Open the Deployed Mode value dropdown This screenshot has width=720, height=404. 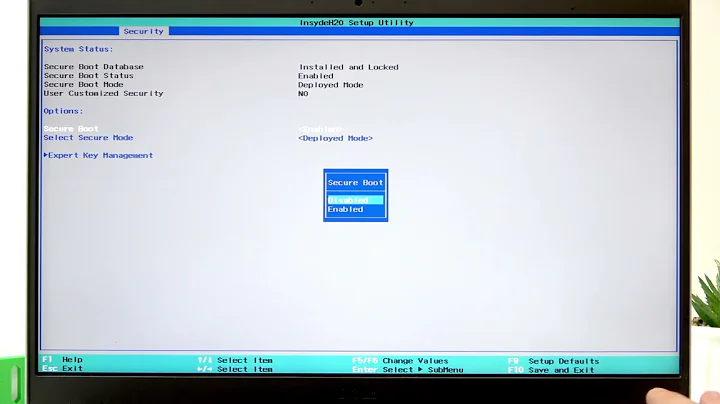pos(335,138)
